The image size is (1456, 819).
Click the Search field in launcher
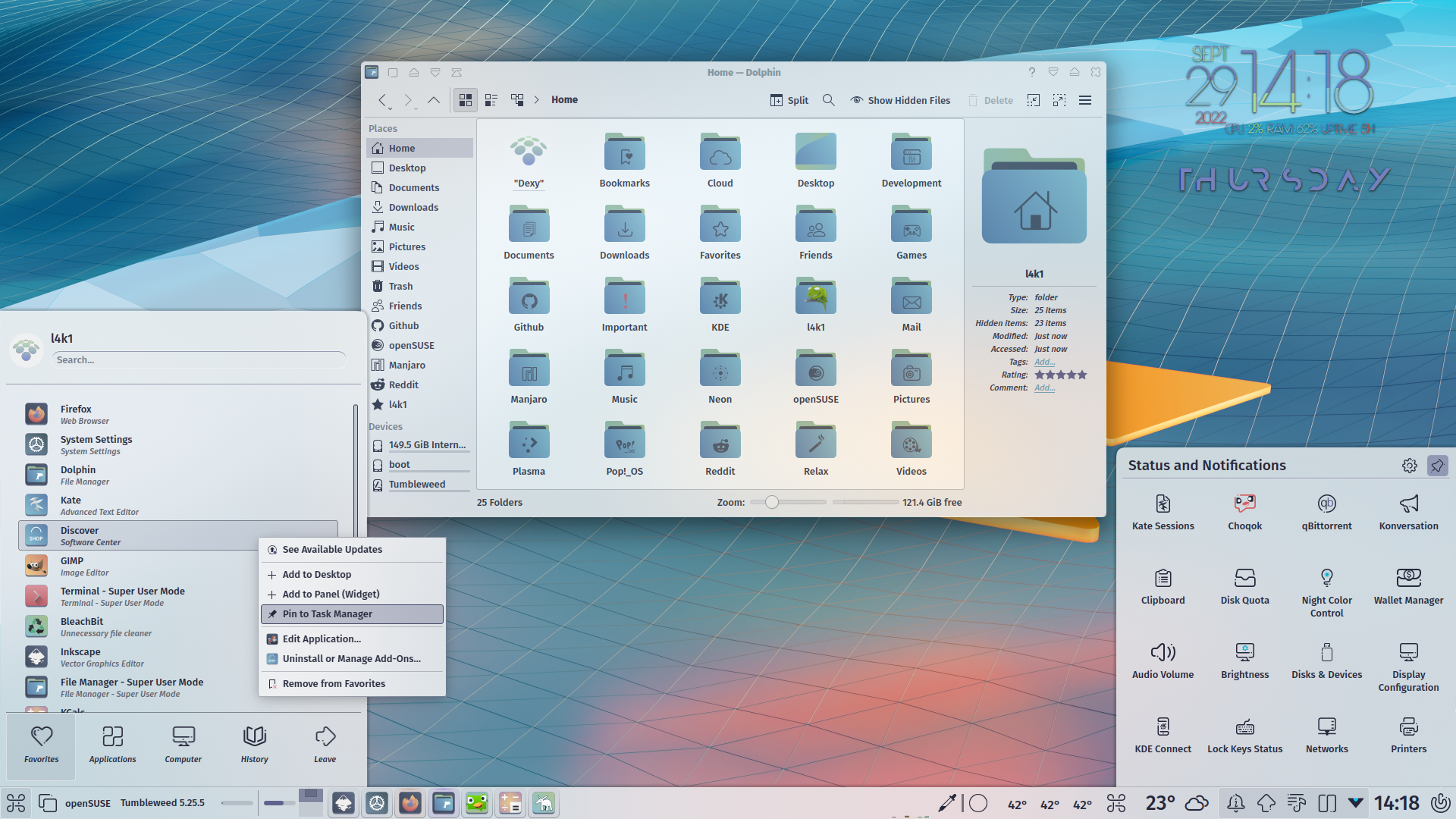[200, 359]
